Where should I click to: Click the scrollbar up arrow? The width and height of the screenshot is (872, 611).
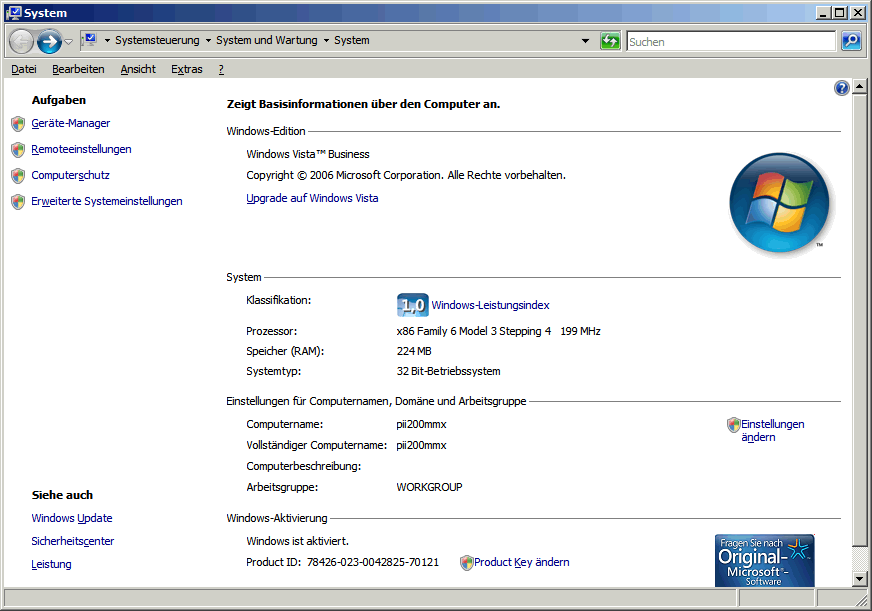pyautogui.click(x=859, y=86)
